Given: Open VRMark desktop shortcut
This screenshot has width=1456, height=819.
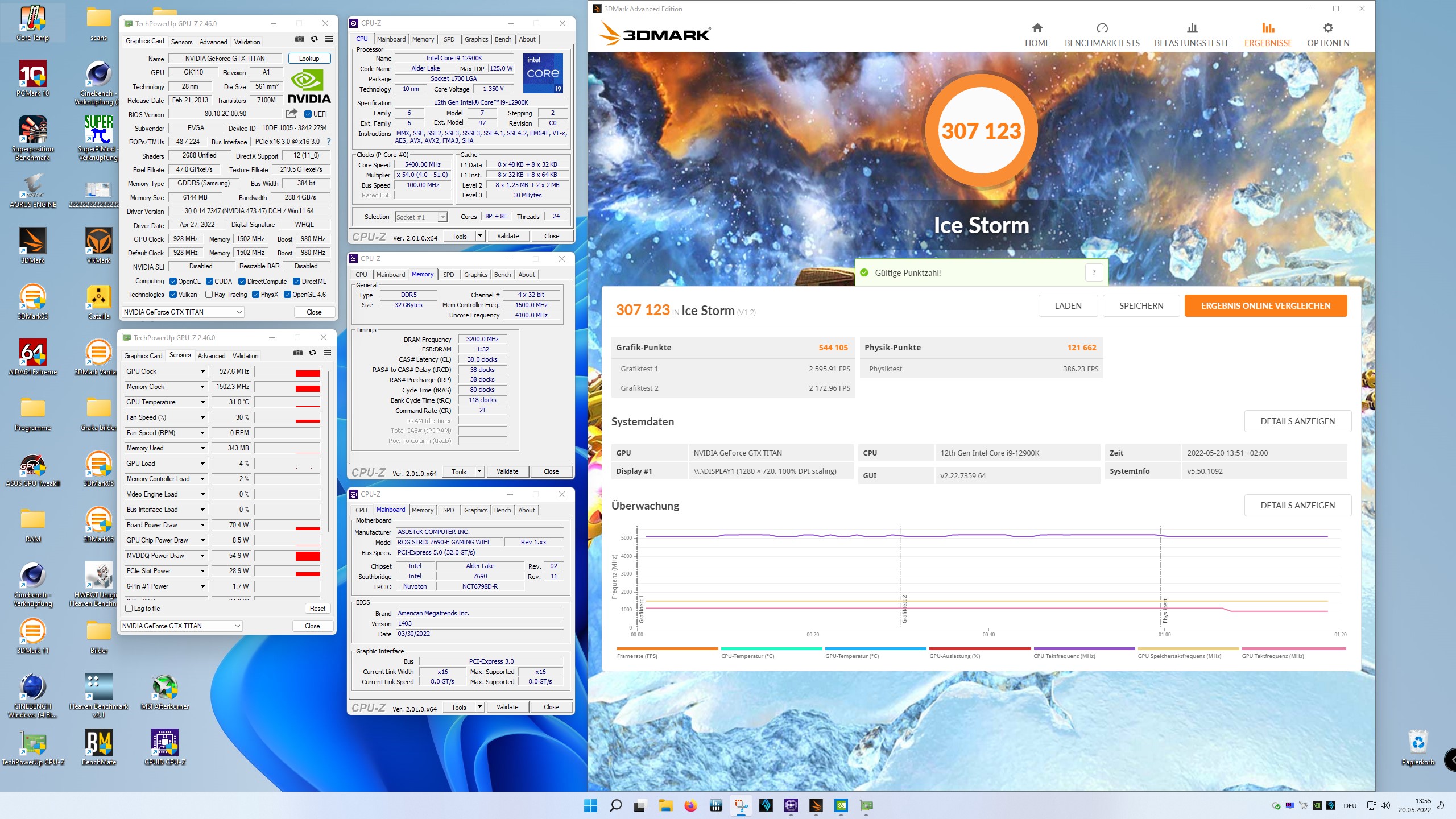Looking at the screenshot, I should coord(98,245).
